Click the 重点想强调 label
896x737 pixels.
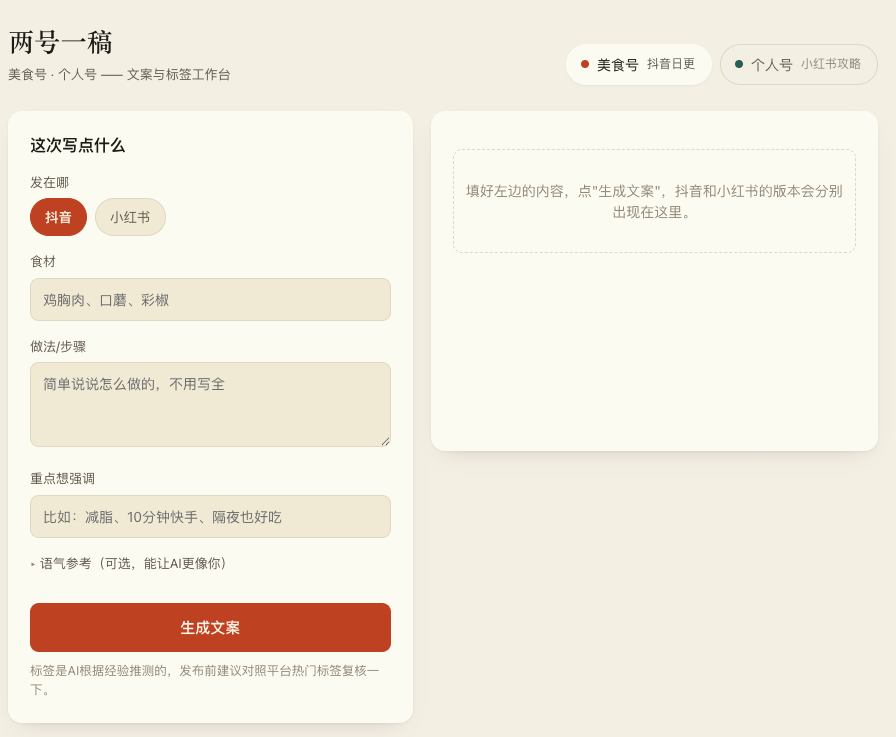click(x=63, y=478)
